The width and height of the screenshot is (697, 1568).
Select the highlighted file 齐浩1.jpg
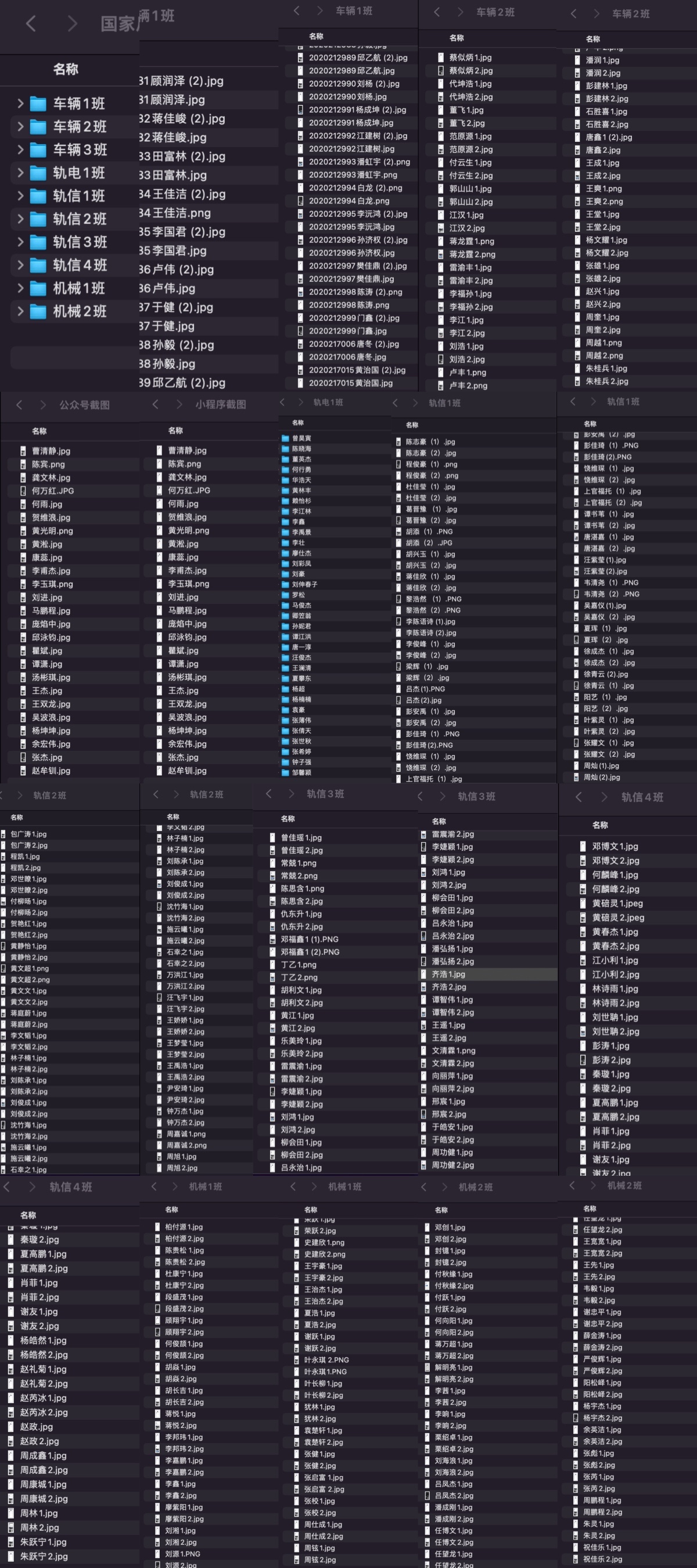tap(448, 975)
